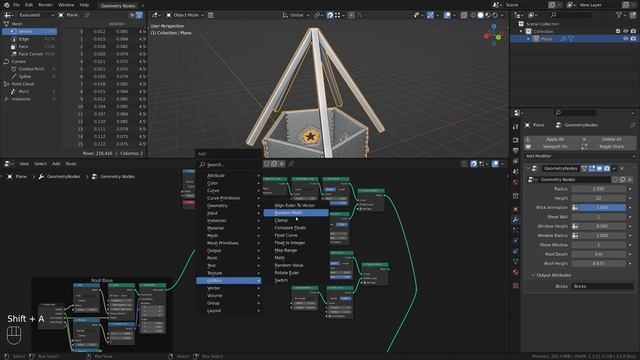Image resolution: width=640 pixels, height=360 pixels.
Task: Click the red X axis on navigation gizmo
Action: point(486,36)
